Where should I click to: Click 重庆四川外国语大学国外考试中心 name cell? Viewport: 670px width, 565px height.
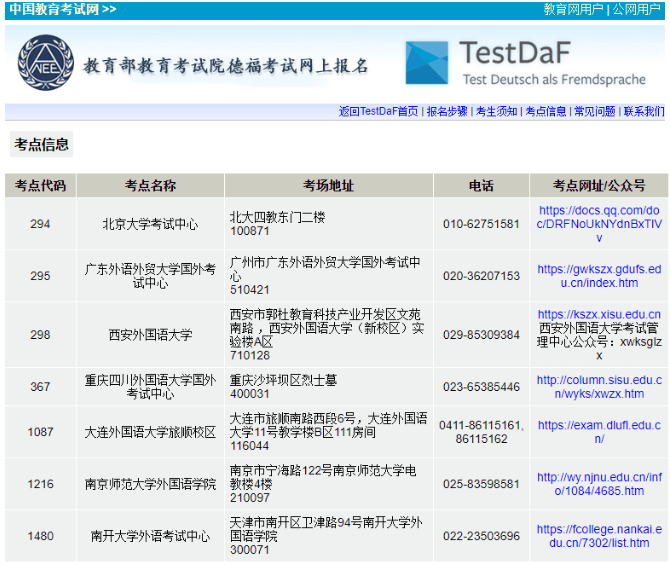pos(150,387)
